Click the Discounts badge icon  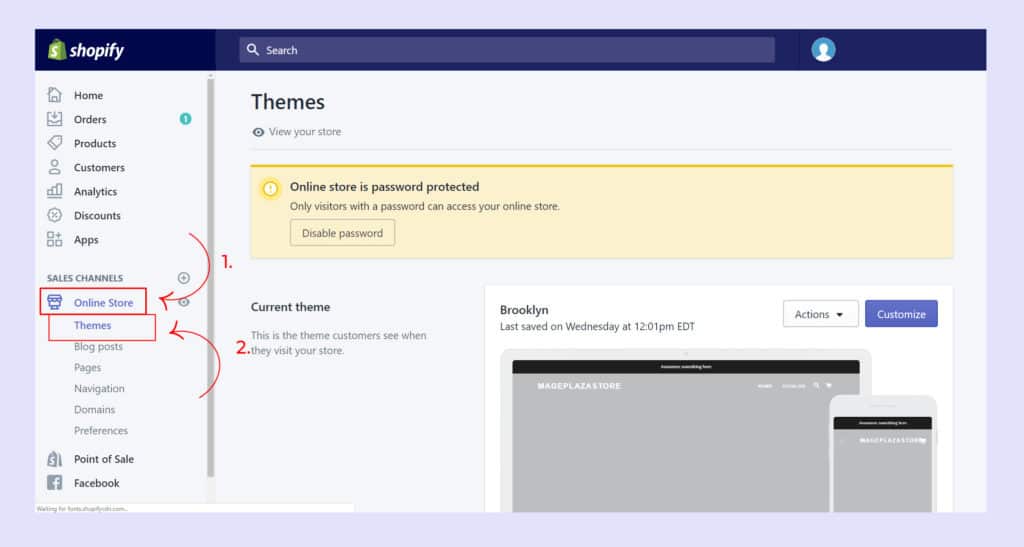[55, 215]
